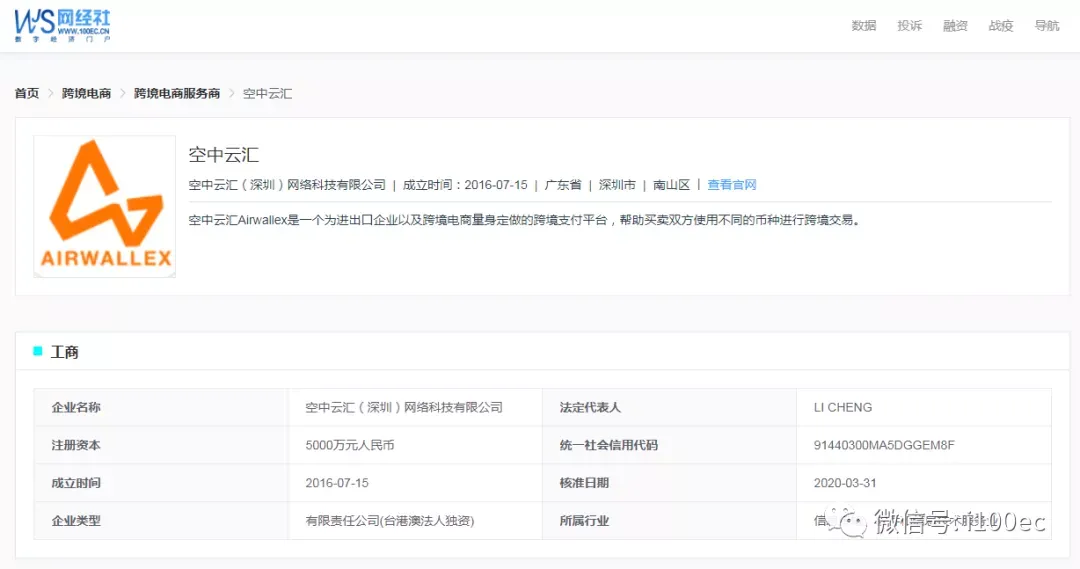Click the 企业类型 label cell
The height and width of the screenshot is (569, 1080).
point(161,521)
